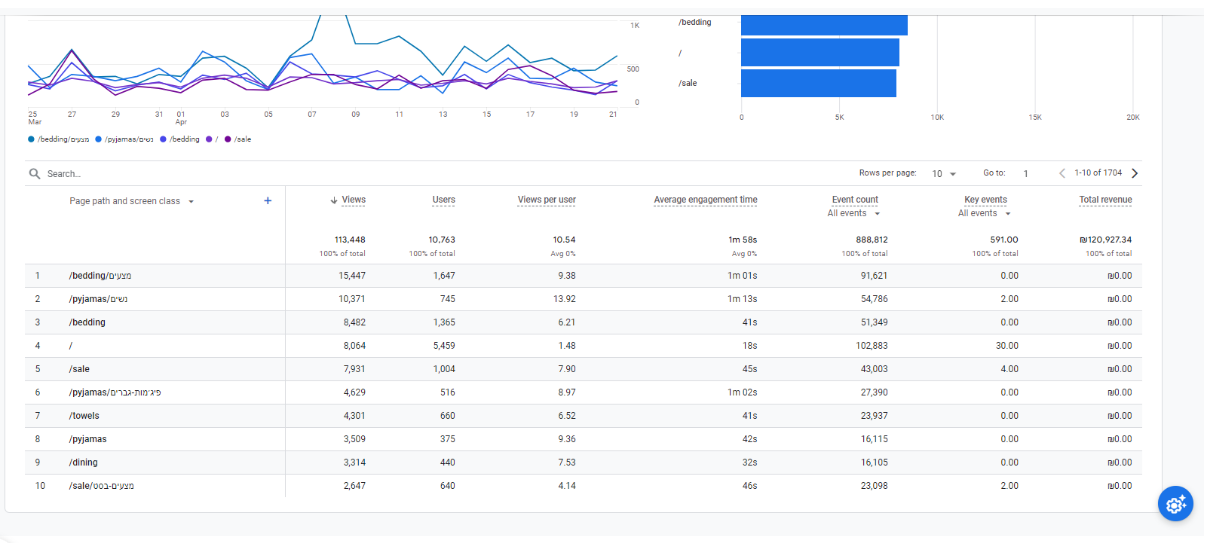
Task: Click engagement time 1m 13s
Action: 742,299
